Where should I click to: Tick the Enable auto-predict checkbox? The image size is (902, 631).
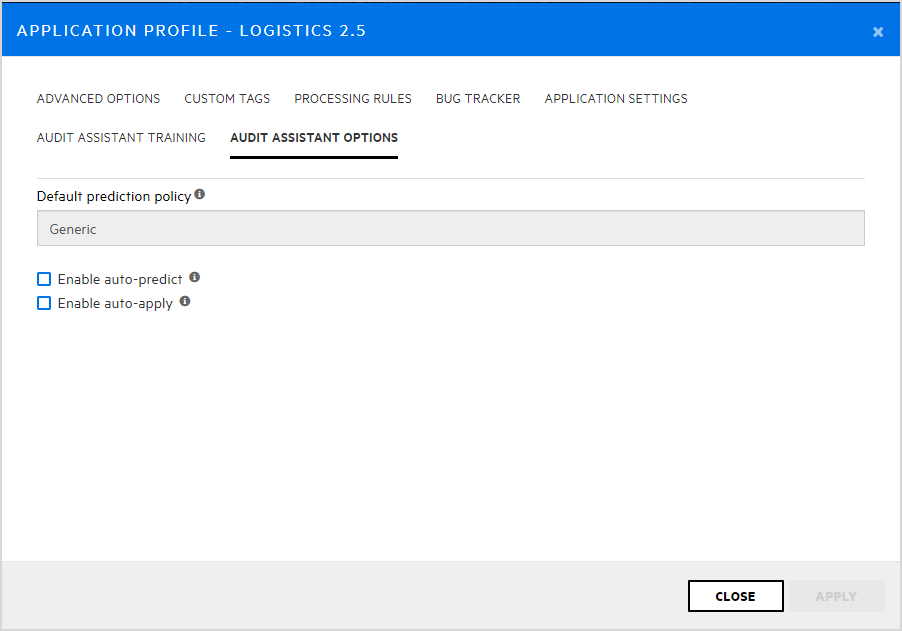44,279
